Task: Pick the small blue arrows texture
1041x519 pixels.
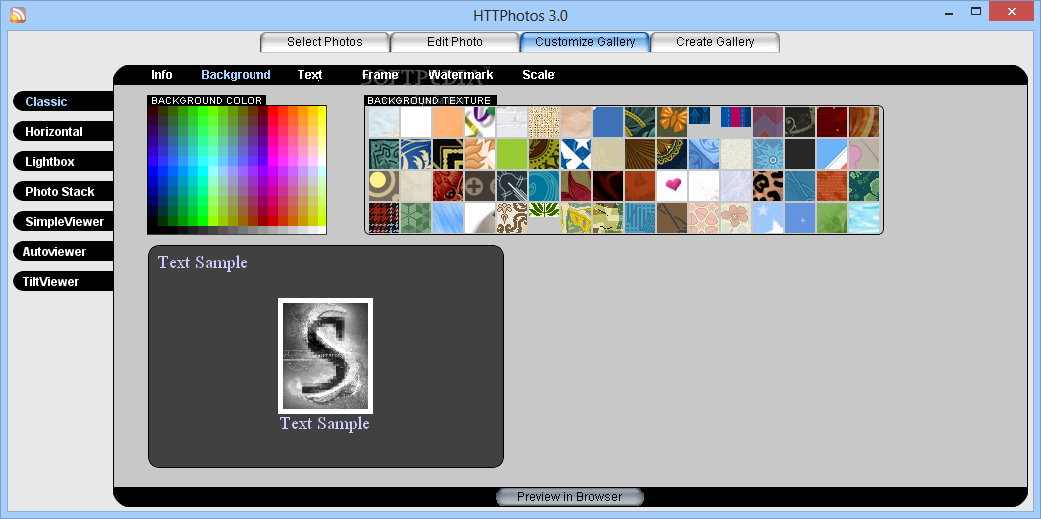Action: click(700, 115)
